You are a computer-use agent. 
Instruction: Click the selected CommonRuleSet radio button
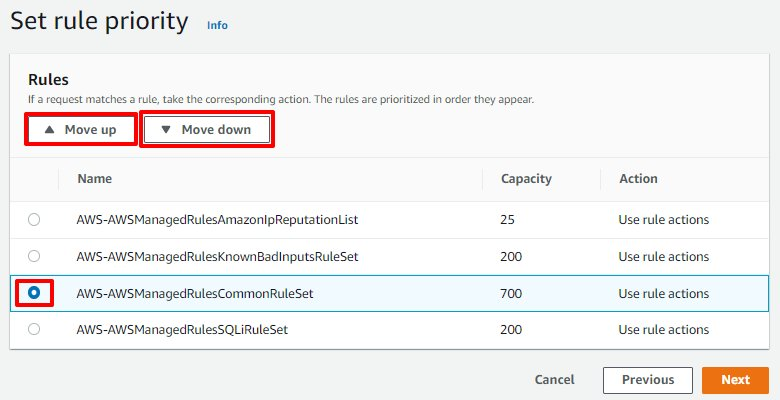[35, 293]
